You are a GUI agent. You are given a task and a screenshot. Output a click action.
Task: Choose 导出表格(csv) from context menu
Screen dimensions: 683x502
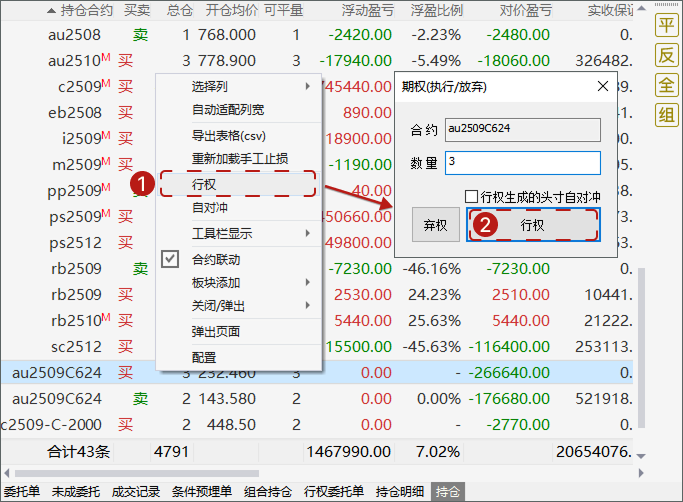pyautogui.click(x=228, y=135)
